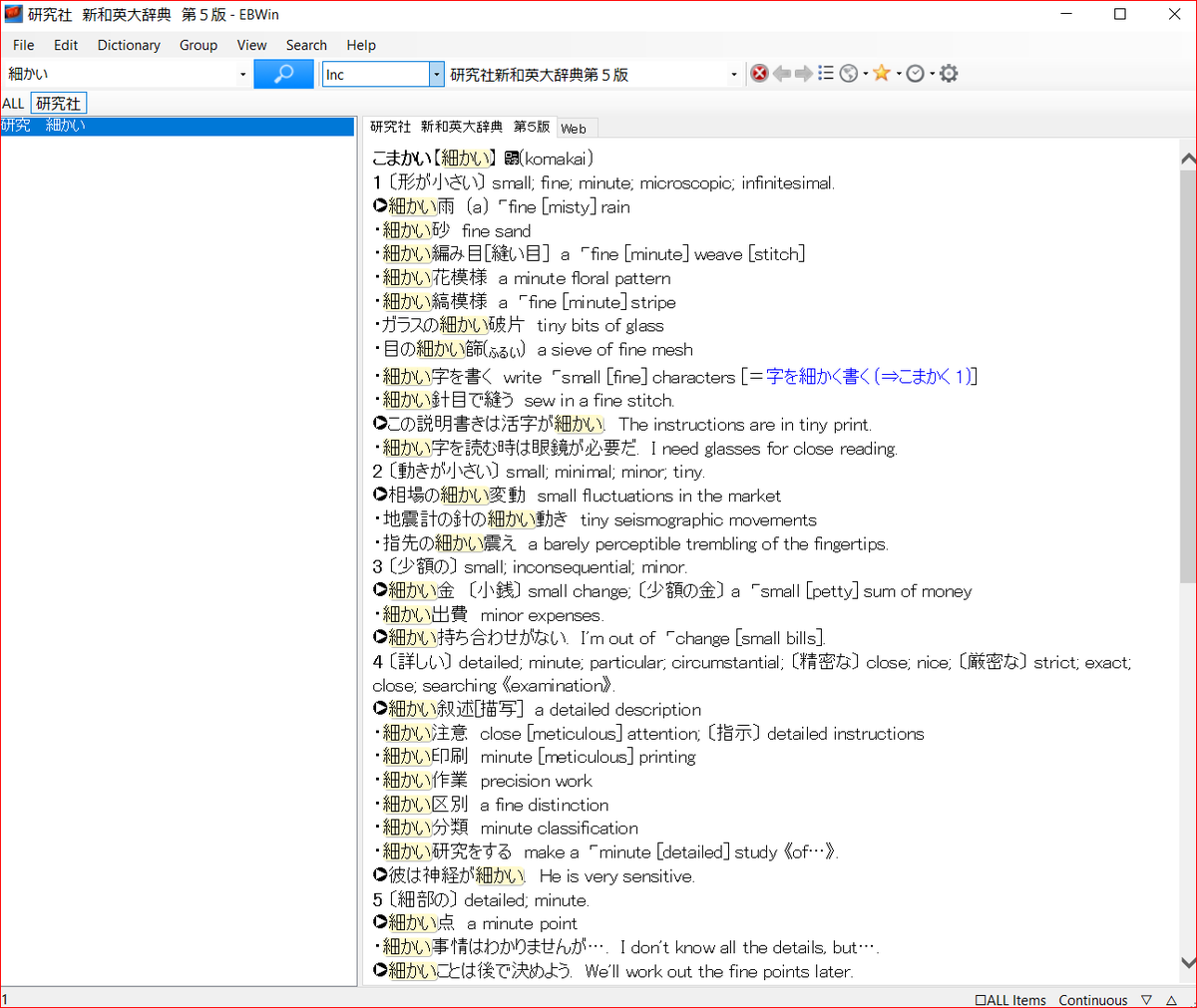
Task: Open the Help menu
Action: [x=361, y=45]
